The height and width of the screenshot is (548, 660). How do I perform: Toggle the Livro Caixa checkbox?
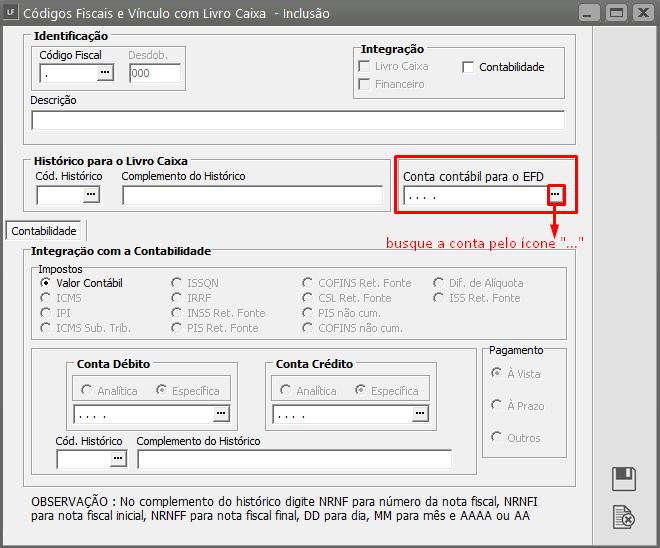tap(364, 67)
